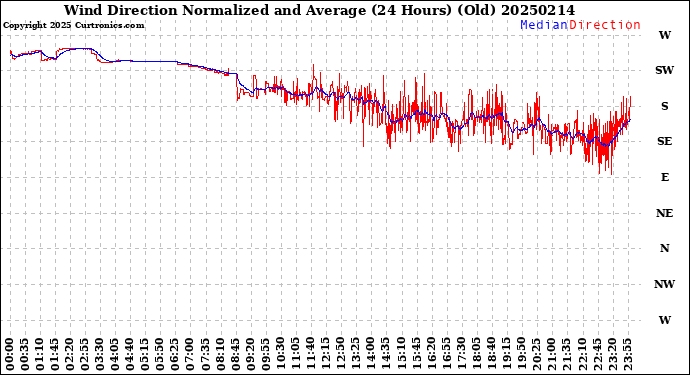Screen dimensions: 690x375
Task: Click the 11:40 time axis label
Action: pos(311,355)
